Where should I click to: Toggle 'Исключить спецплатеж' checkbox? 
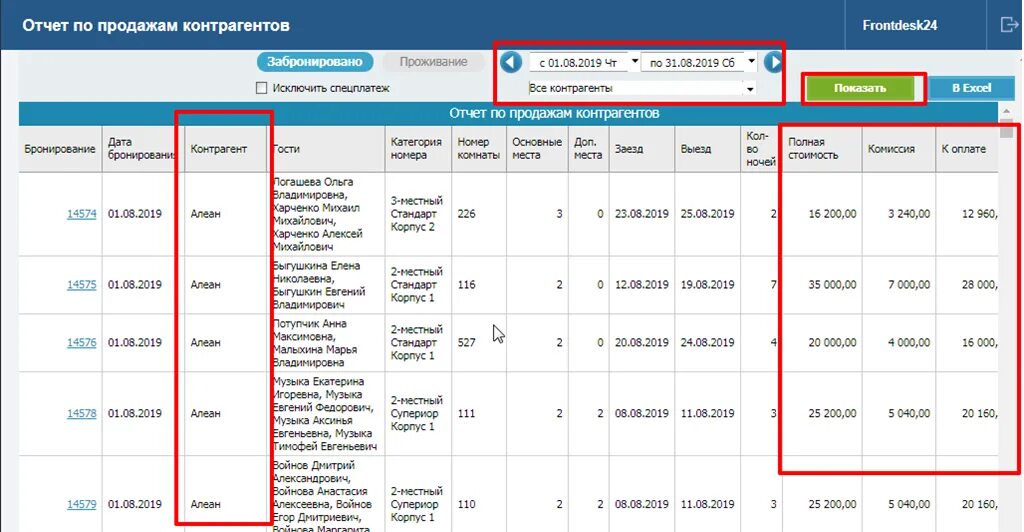coord(262,88)
